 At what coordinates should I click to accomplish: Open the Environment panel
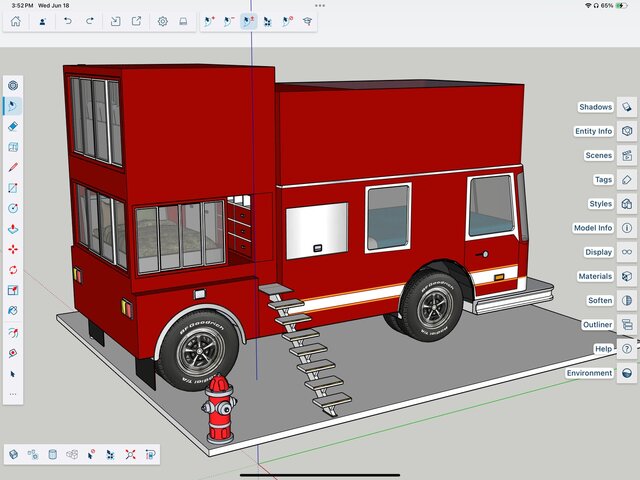[x=589, y=373]
